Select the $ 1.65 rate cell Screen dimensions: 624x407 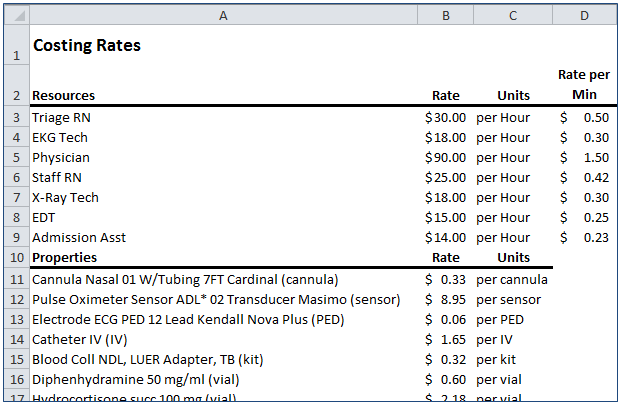tap(445, 339)
